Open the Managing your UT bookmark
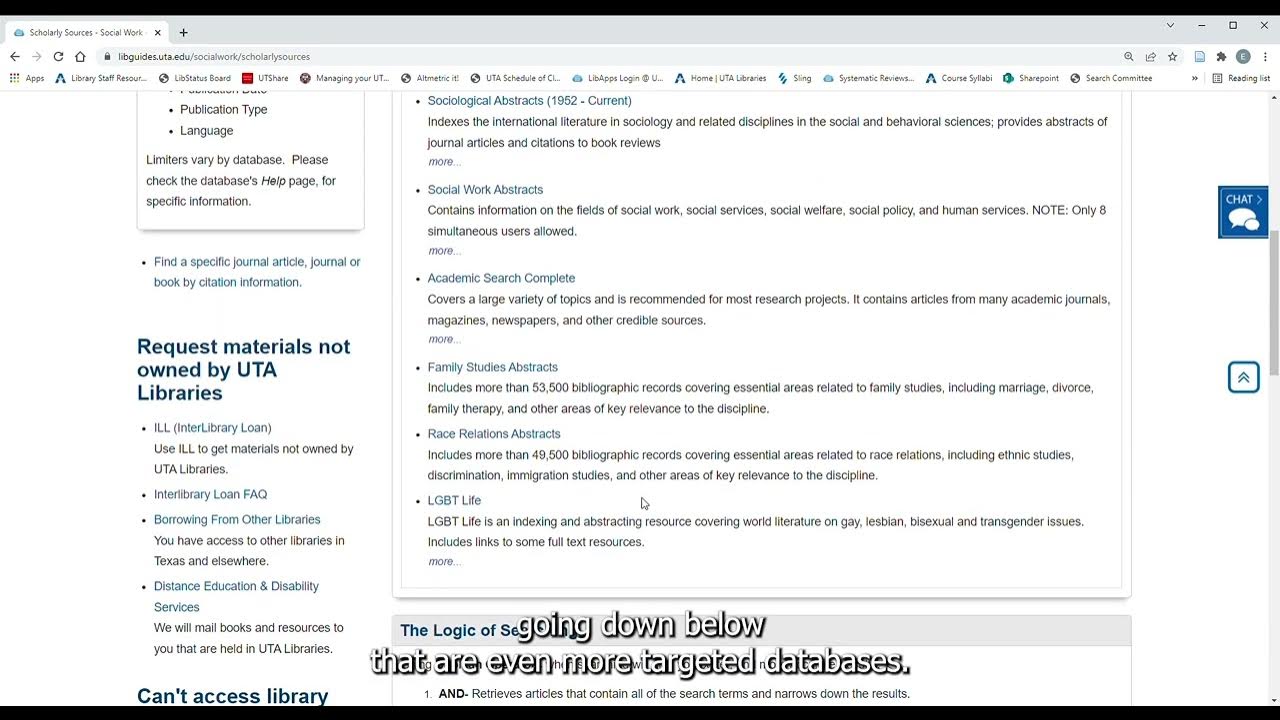Screen dimensions: 1280x720 (345, 78)
